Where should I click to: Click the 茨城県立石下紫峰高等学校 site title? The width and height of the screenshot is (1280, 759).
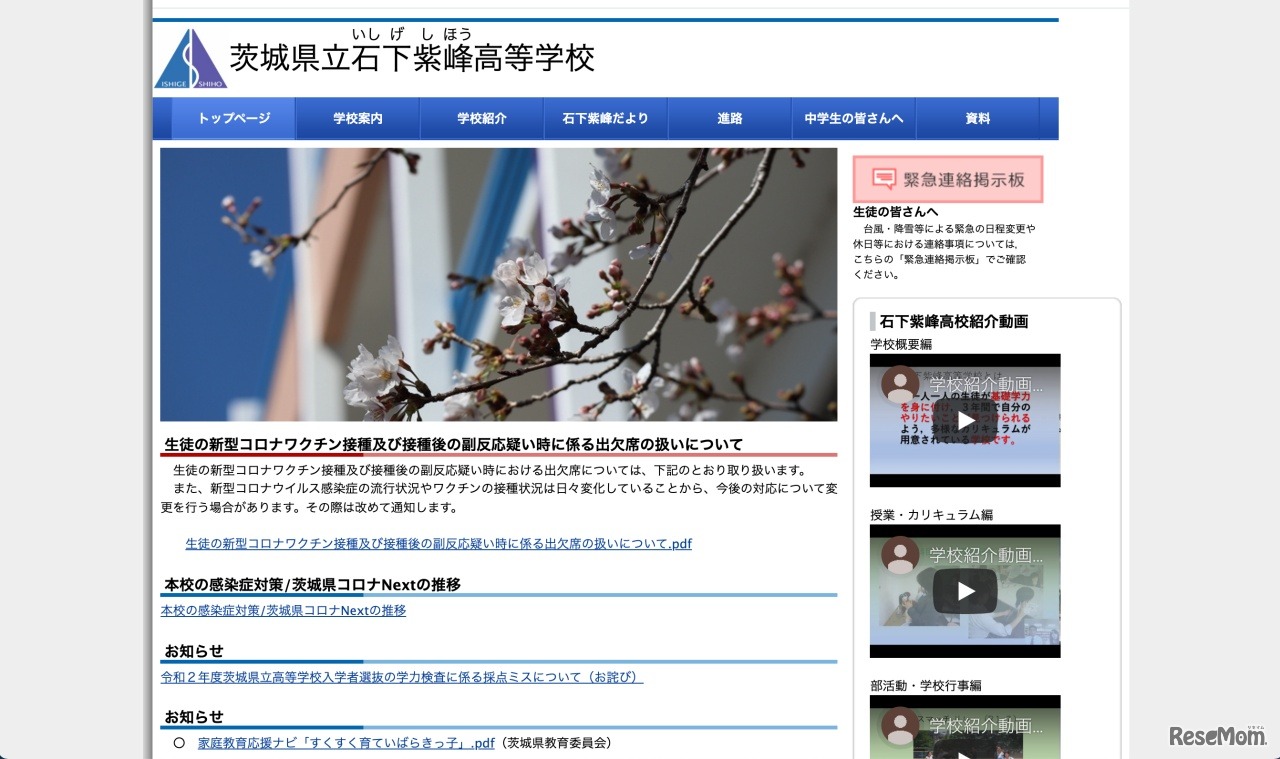412,58
